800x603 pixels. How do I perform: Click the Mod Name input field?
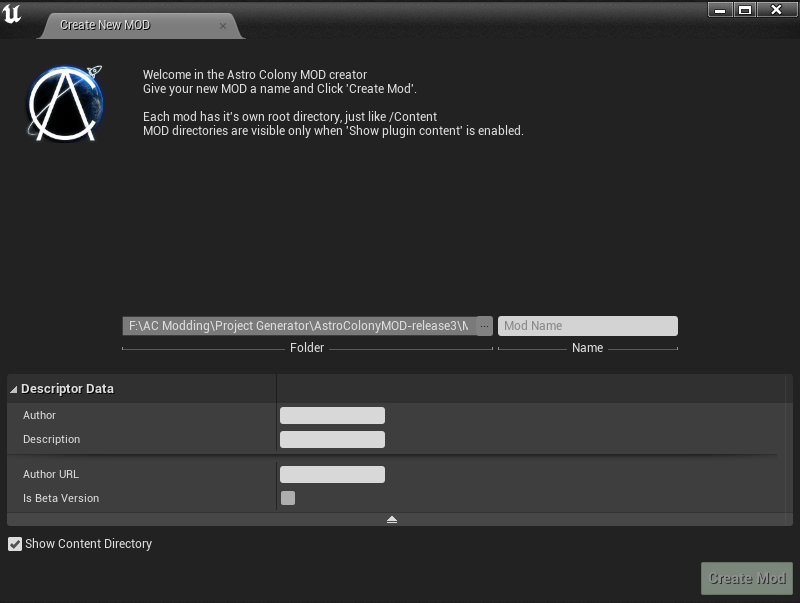[x=587, y=325]
